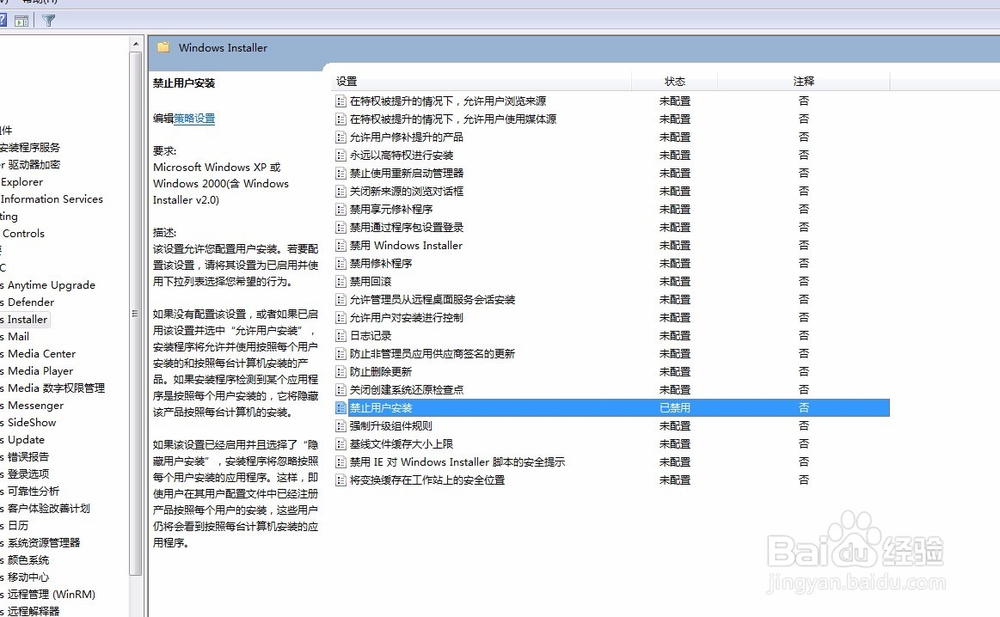1000x617 pixels.
Task: Click 否 comment cell in 强制升级组件规则 row
Action: [804, 426]
